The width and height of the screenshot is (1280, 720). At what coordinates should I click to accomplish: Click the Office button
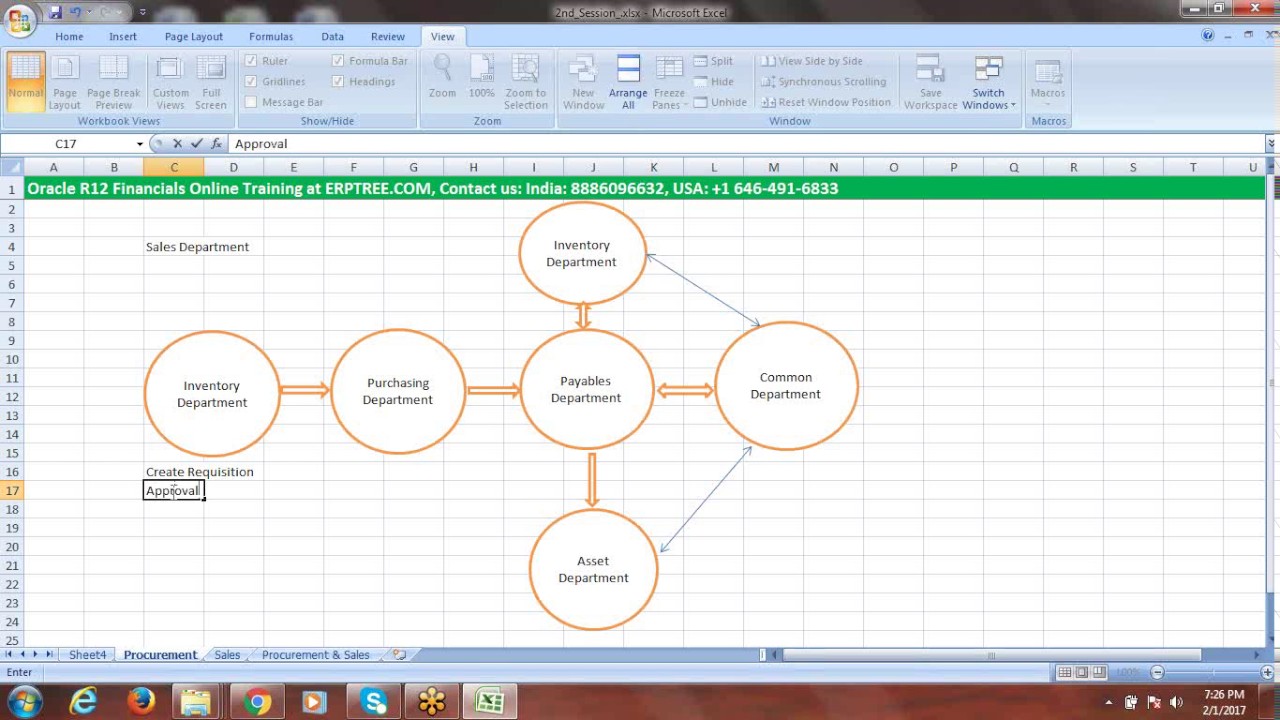coord(19,18)
